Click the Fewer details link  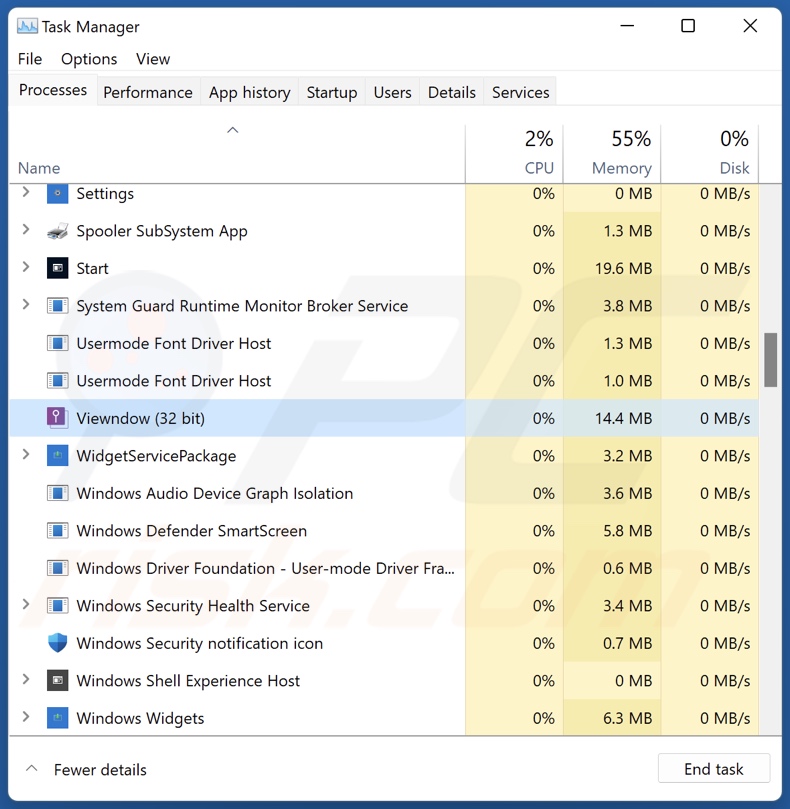[x=100, y=770]
